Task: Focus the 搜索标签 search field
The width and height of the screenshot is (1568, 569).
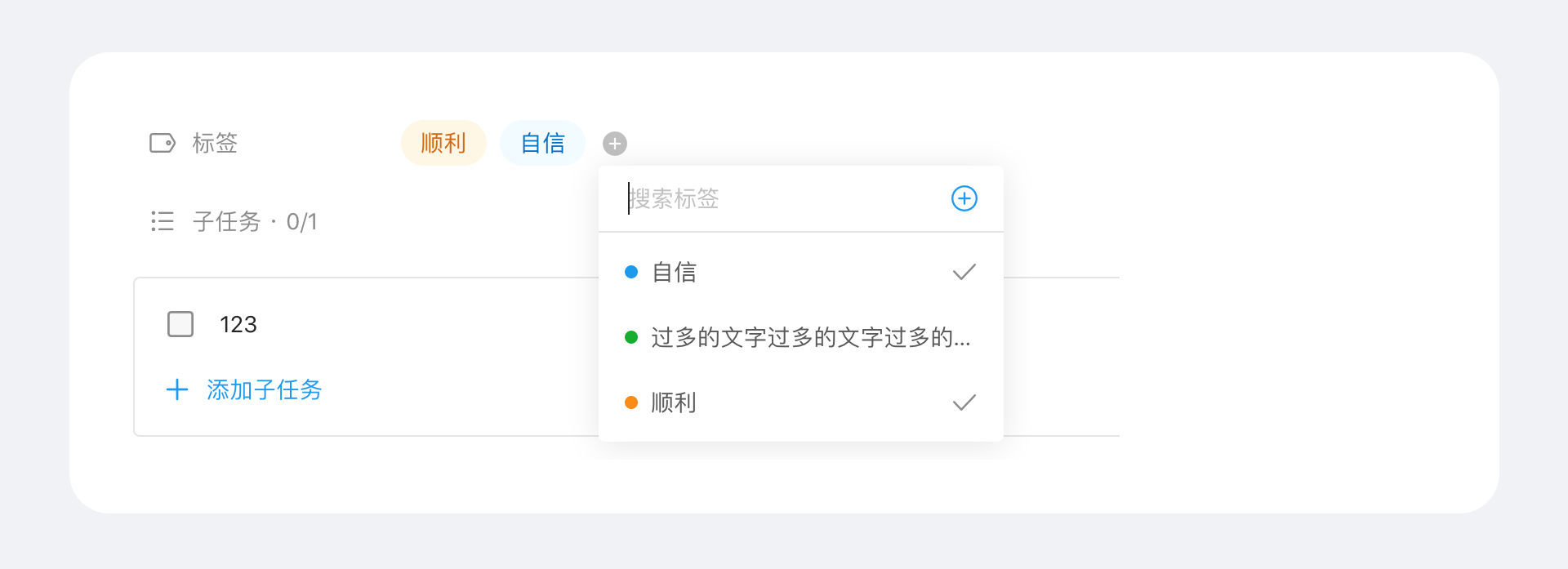Action: (x=784, y=198)
